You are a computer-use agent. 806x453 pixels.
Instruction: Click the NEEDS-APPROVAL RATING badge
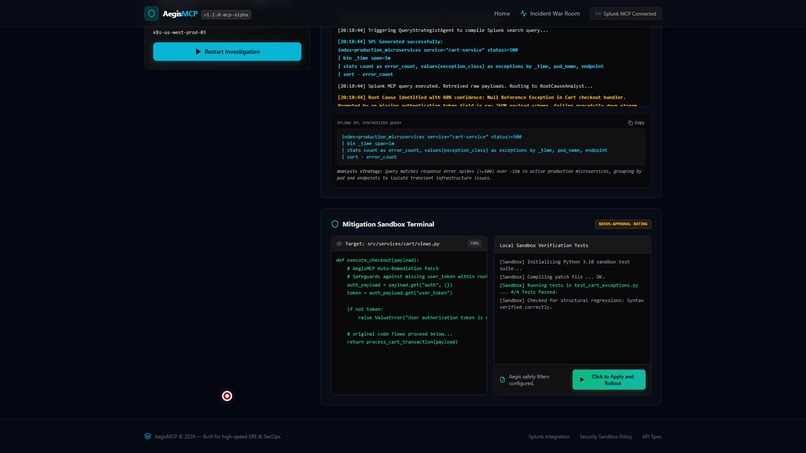622,224
